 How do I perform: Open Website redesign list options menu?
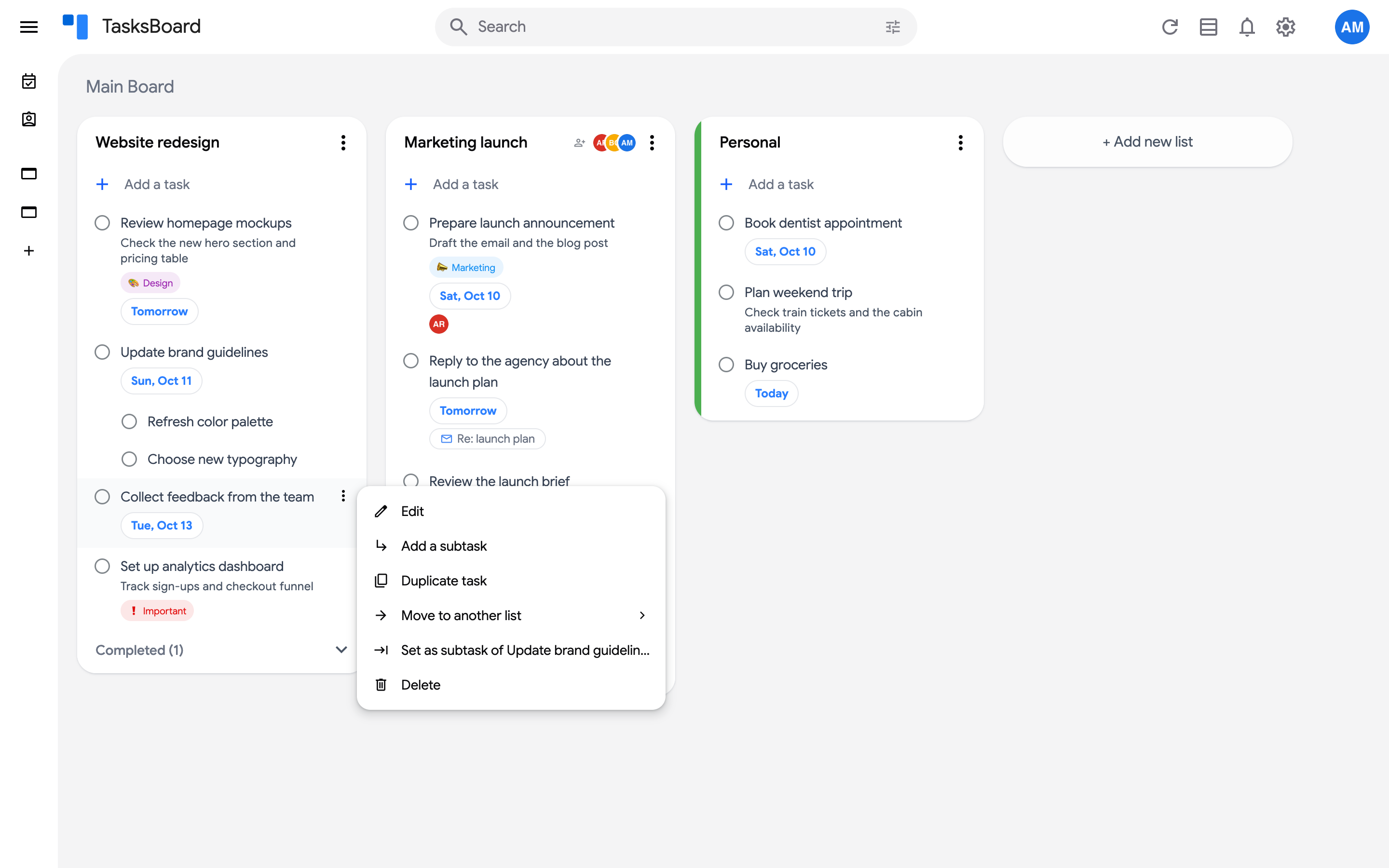(343, 142)
